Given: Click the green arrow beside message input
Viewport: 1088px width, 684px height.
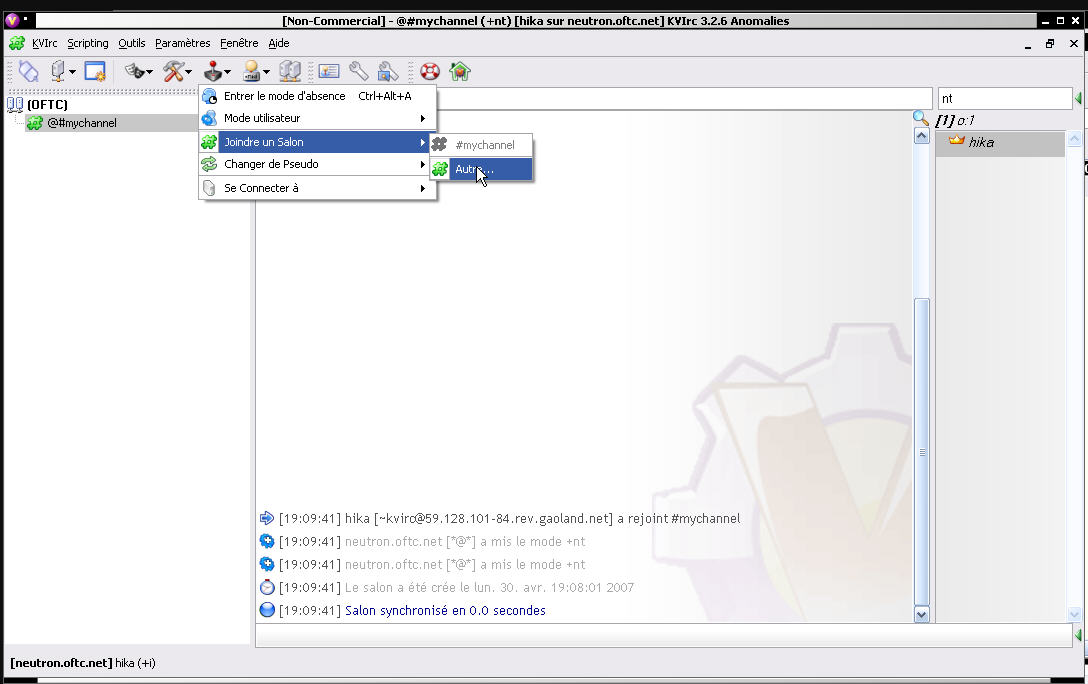Looking at the screenshot, I should 1078,635.
